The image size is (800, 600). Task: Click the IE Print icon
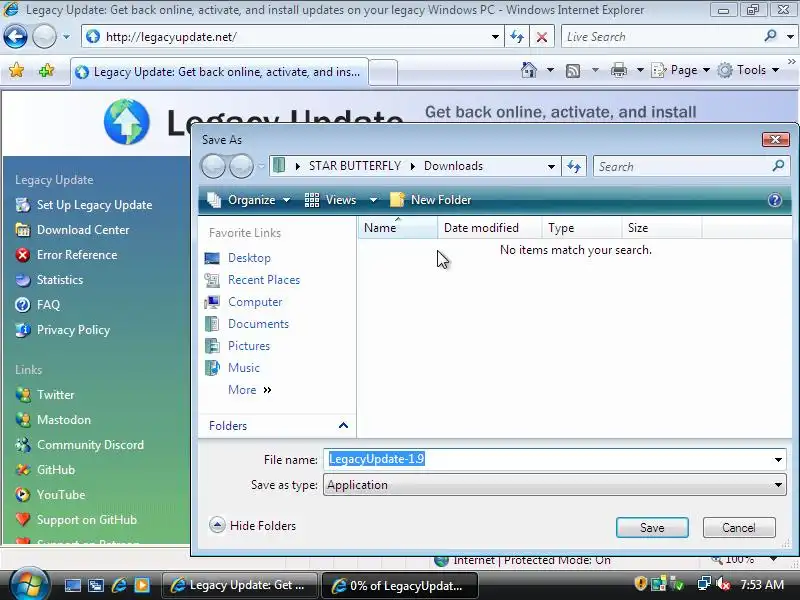[618, 70]
